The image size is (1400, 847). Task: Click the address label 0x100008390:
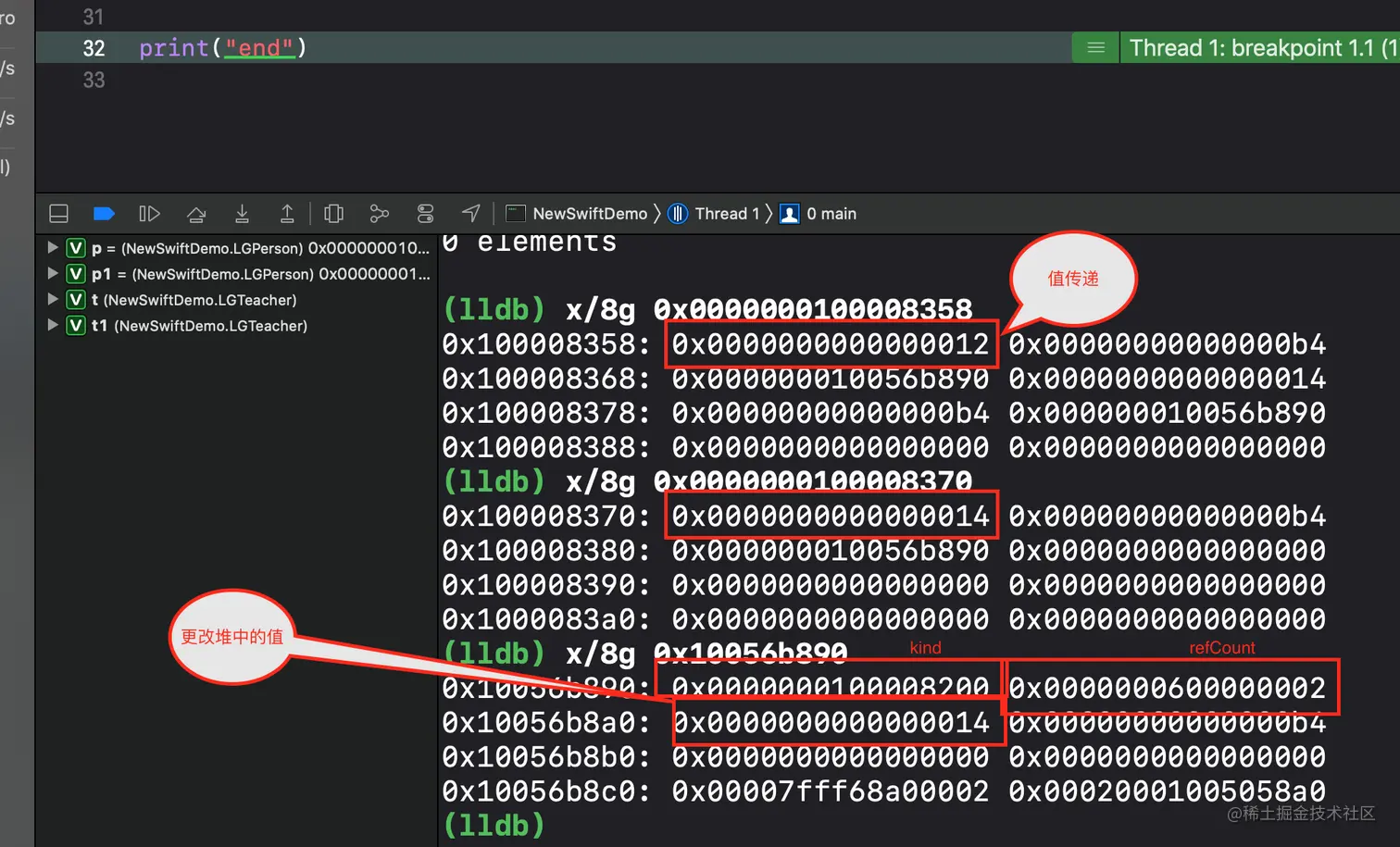click(545, 585)
